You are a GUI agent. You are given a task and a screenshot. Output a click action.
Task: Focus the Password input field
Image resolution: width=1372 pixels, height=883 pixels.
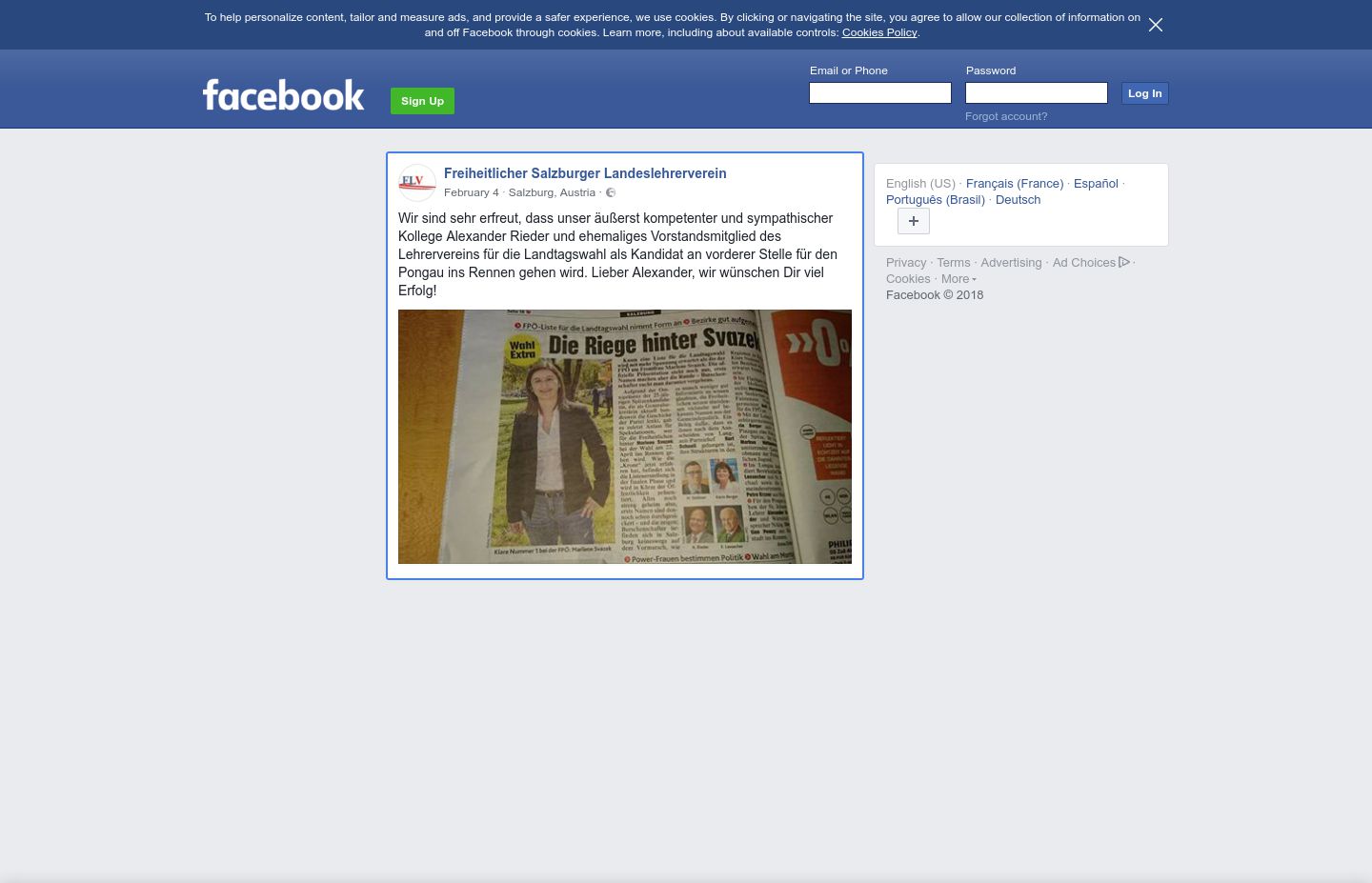pyautogui.click(x=1037, y=92)
